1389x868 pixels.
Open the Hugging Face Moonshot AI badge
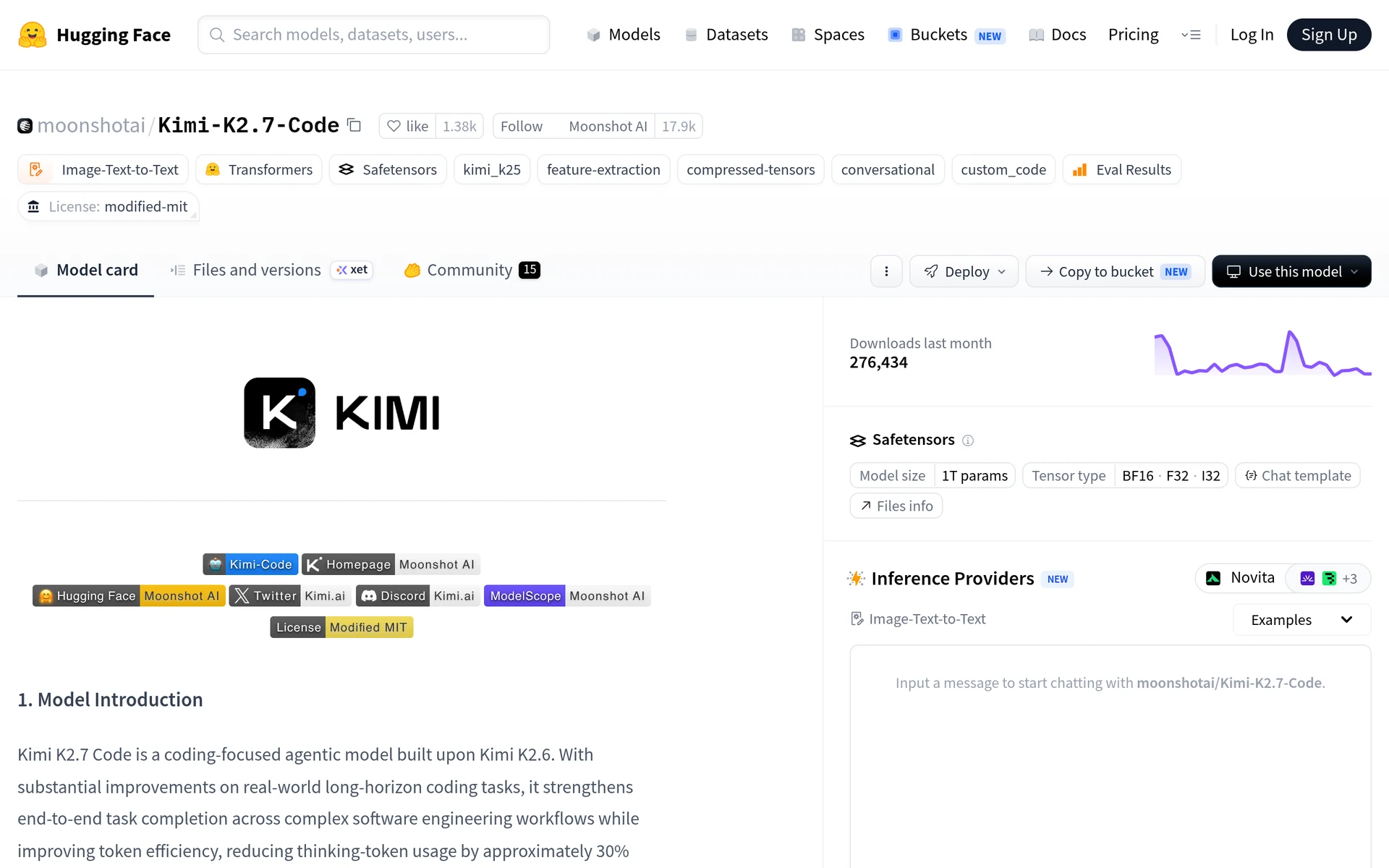[129, 596]
